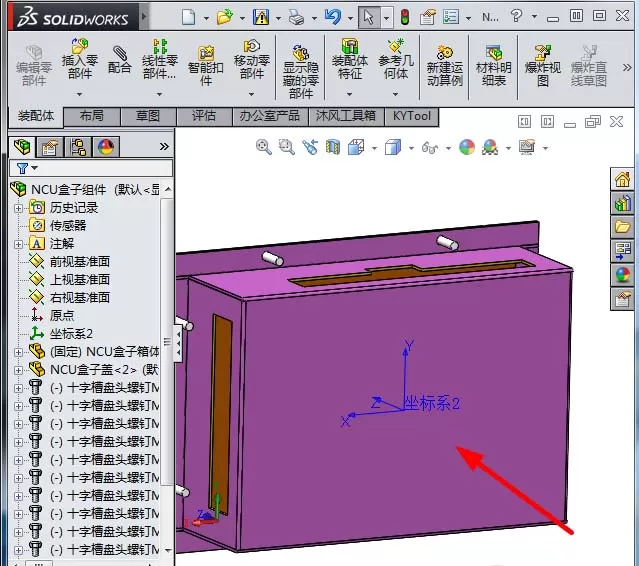
Task: Click New Motion Study (新建运动算例) icon
Action: 445,52
